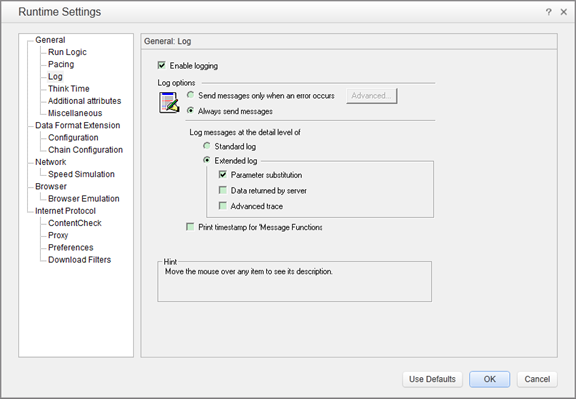Uncheck Parameter substitution checkbox
The width and height of the screenshot is (576, 399).
[223, 175]
